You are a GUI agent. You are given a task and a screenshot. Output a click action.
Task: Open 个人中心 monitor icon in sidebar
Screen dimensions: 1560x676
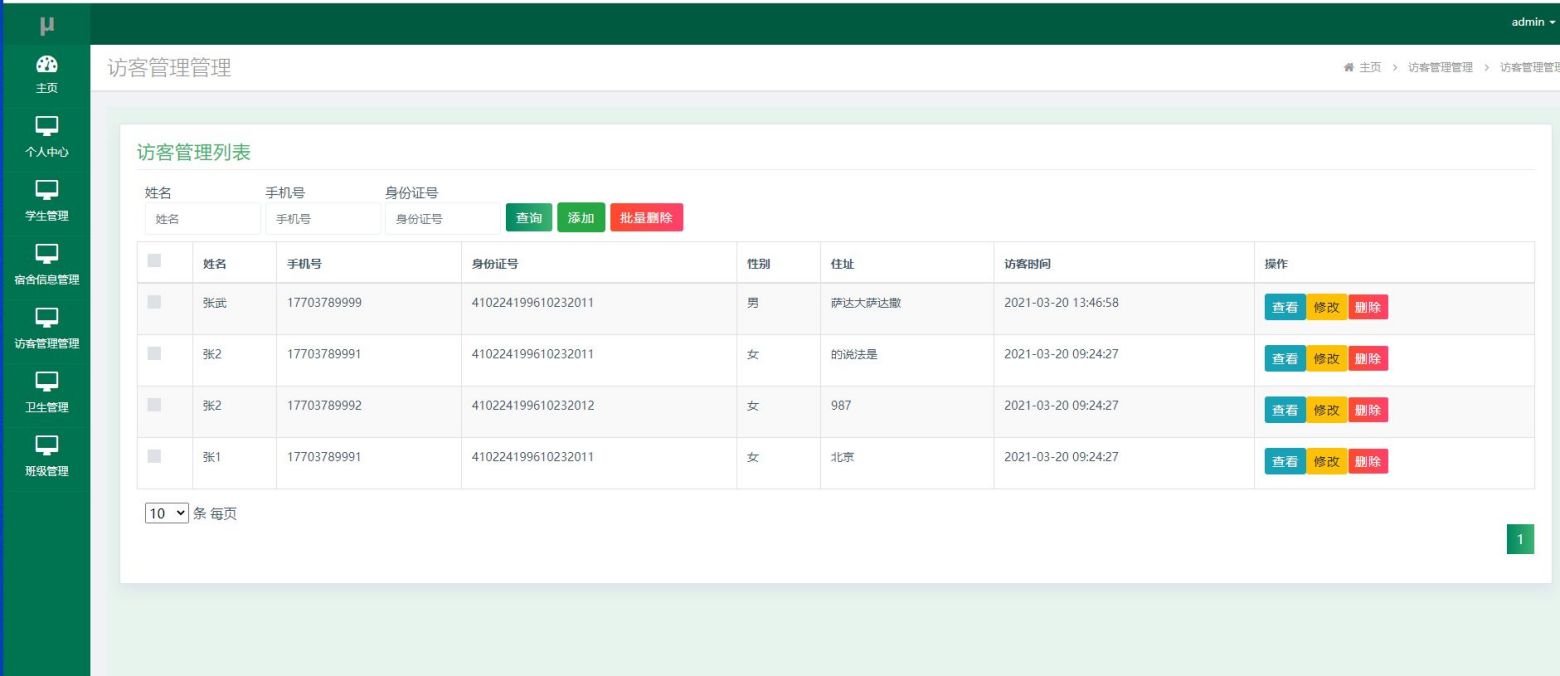click(46, 126)
